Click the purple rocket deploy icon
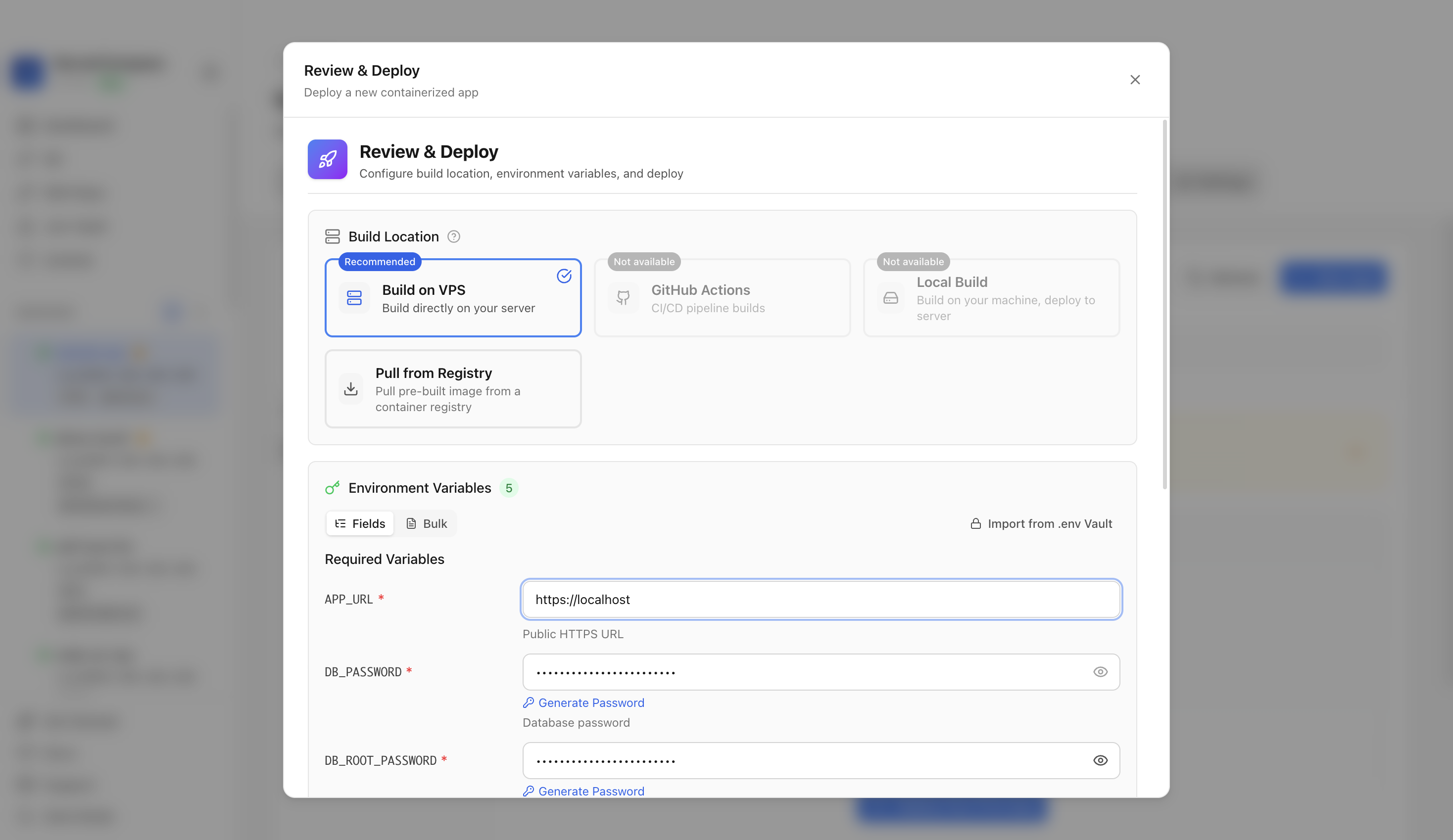 click(328, 159)
